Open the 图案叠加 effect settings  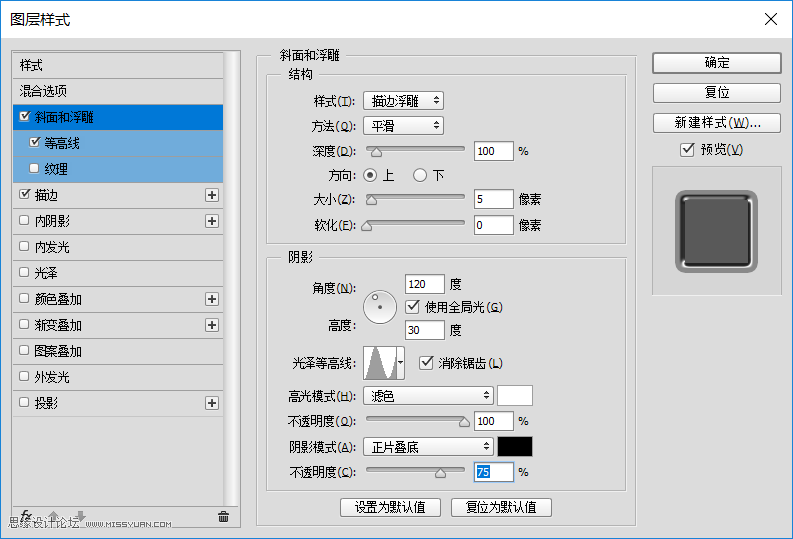[x=58, y=351]
